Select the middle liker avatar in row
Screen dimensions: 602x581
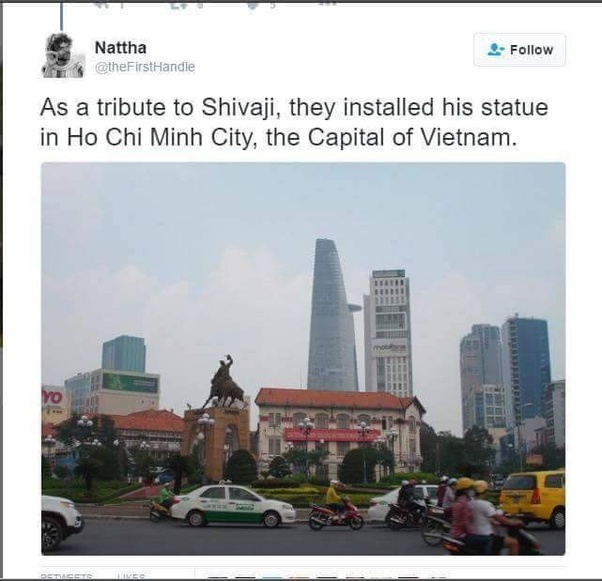click(327, 577)
